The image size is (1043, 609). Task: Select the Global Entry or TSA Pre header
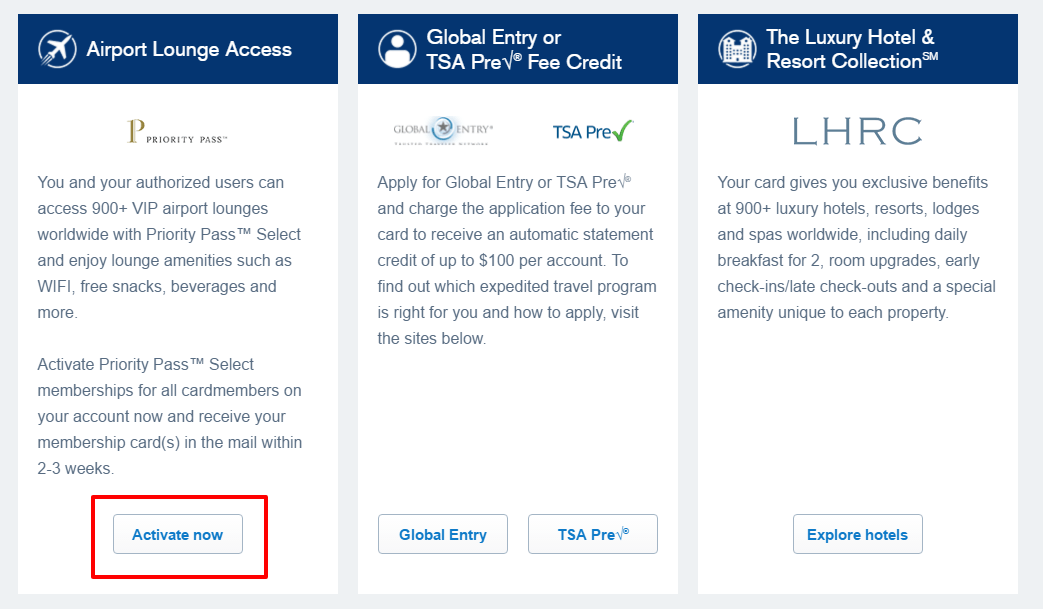pyautogui.click(x=517, y=48)
